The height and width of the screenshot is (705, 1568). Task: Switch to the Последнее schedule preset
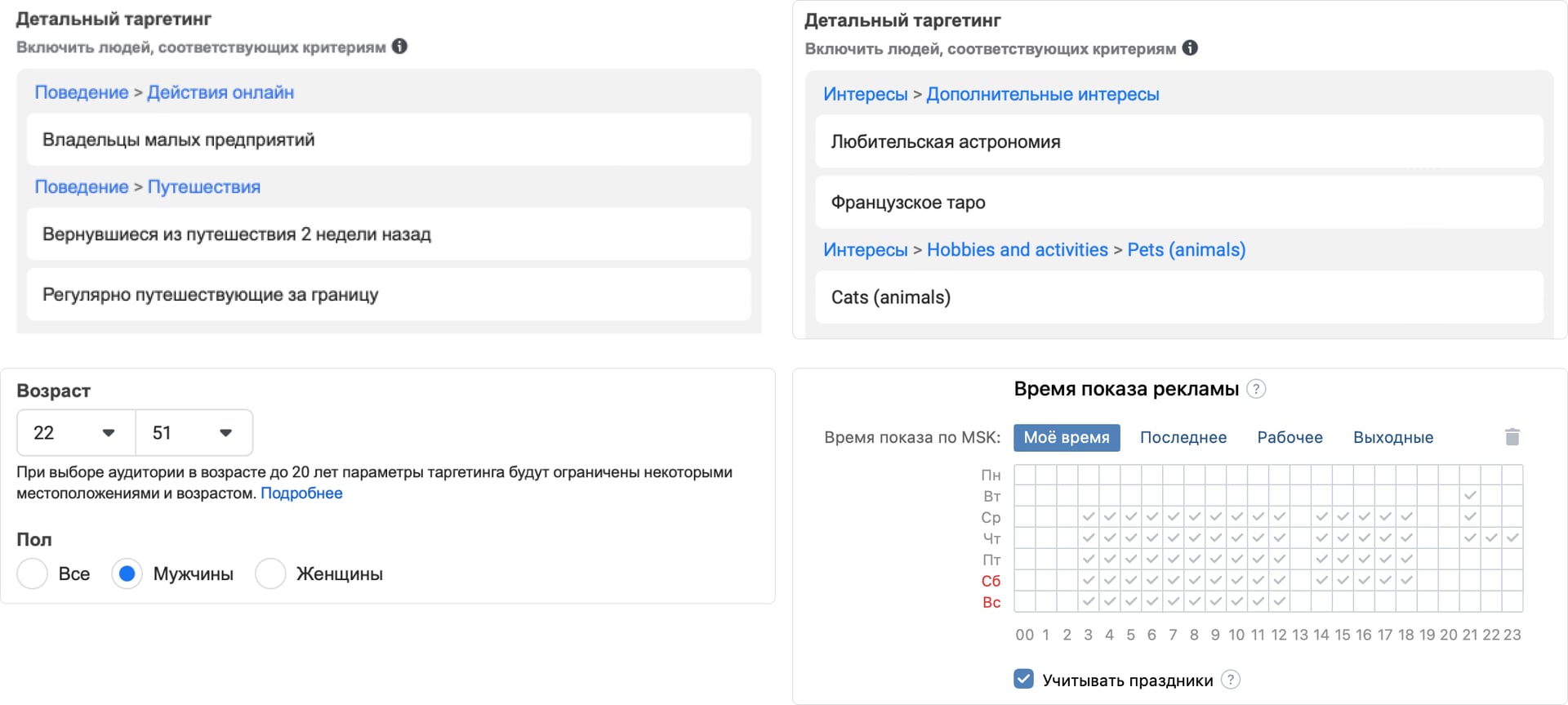[x=1183, y=438]
